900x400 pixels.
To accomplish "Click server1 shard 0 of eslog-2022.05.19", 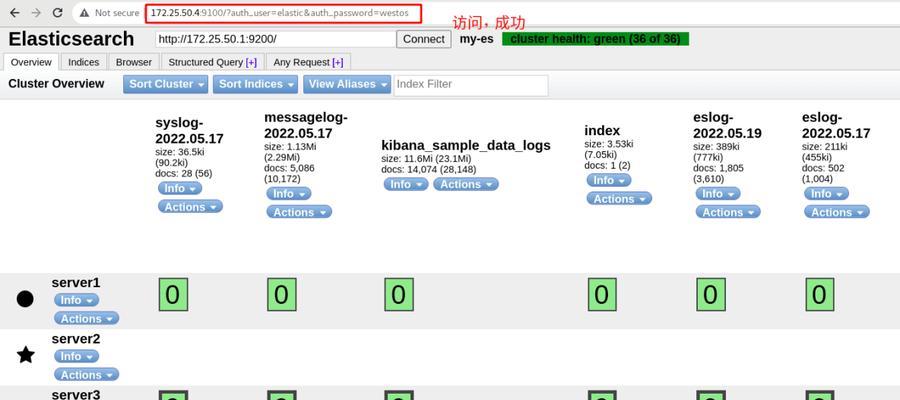I will point(711,295).
